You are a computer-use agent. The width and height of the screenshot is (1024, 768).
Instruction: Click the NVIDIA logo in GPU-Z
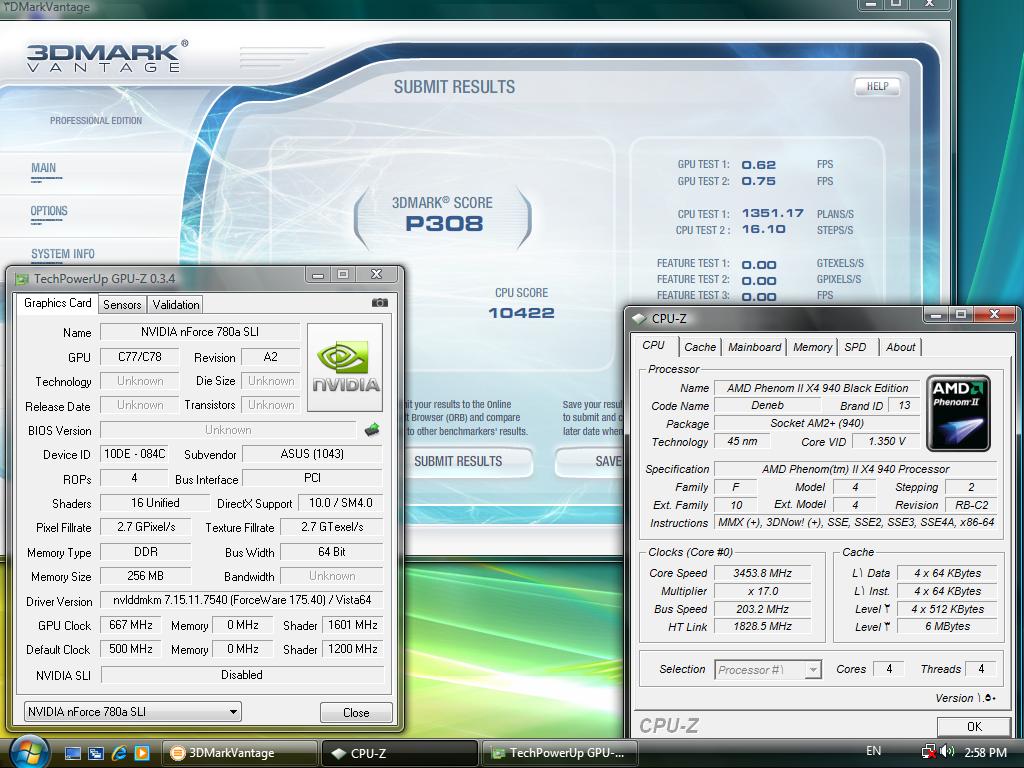345,368
